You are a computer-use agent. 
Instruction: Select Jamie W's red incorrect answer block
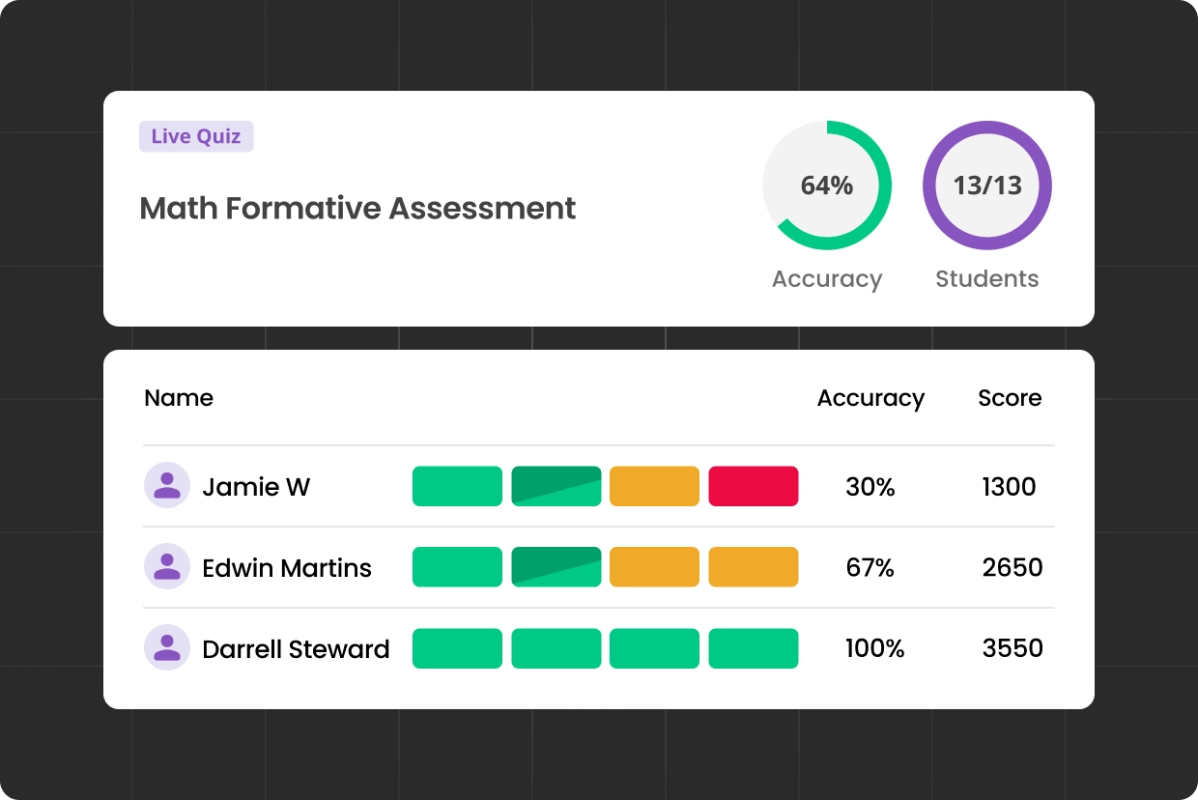(753, 486)
